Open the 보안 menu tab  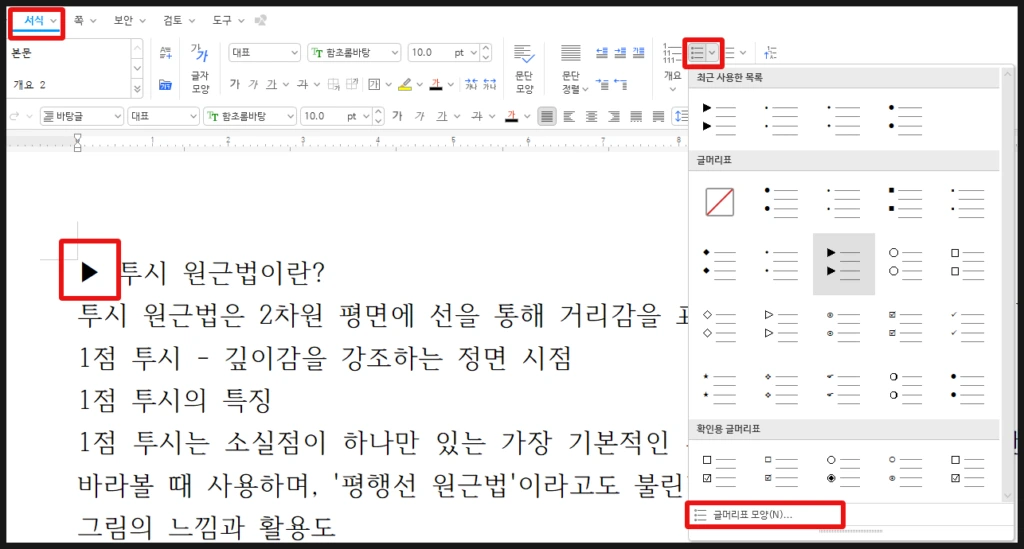coord(129,20)
